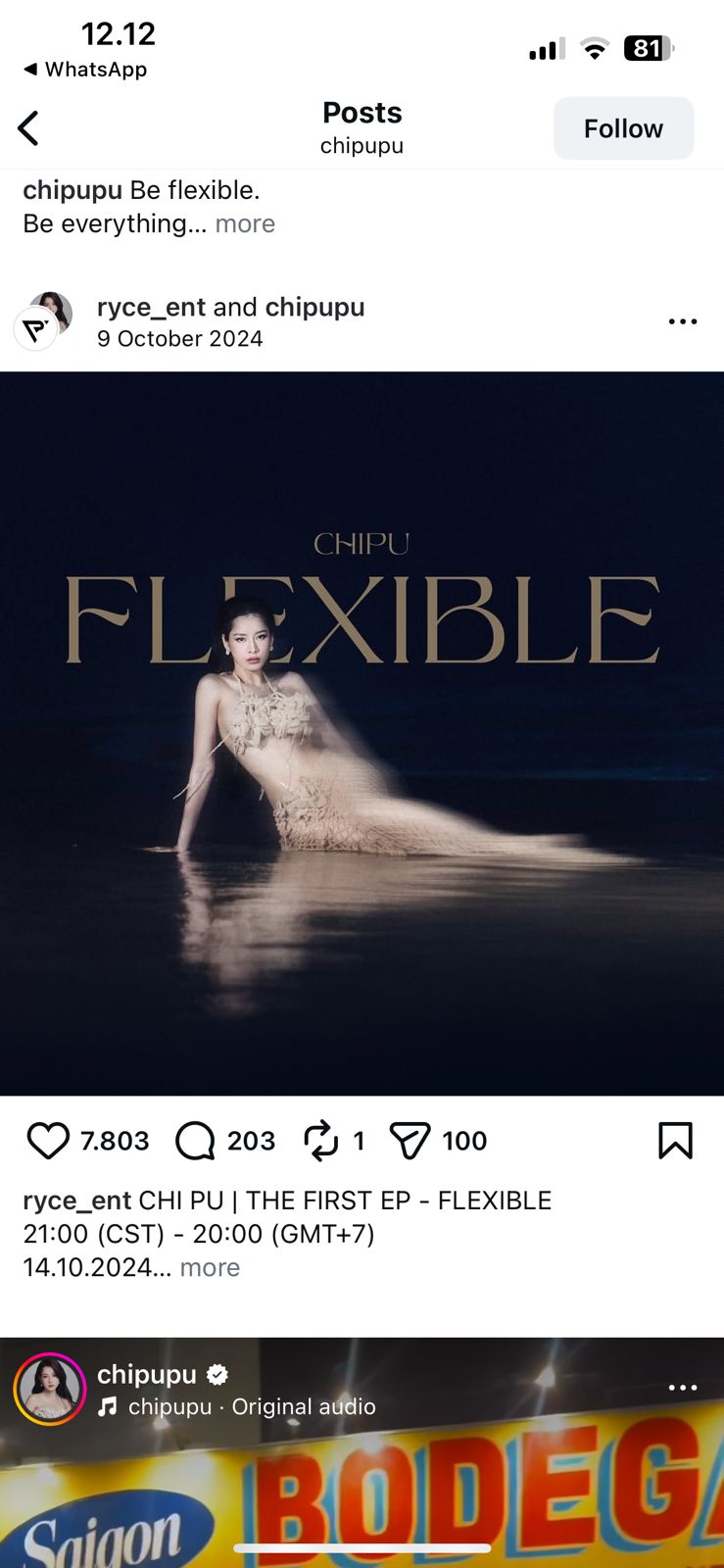724x1568 pixels.
Task: Return to WhatsApp via status bar link
Action: [x=85, y=70]
